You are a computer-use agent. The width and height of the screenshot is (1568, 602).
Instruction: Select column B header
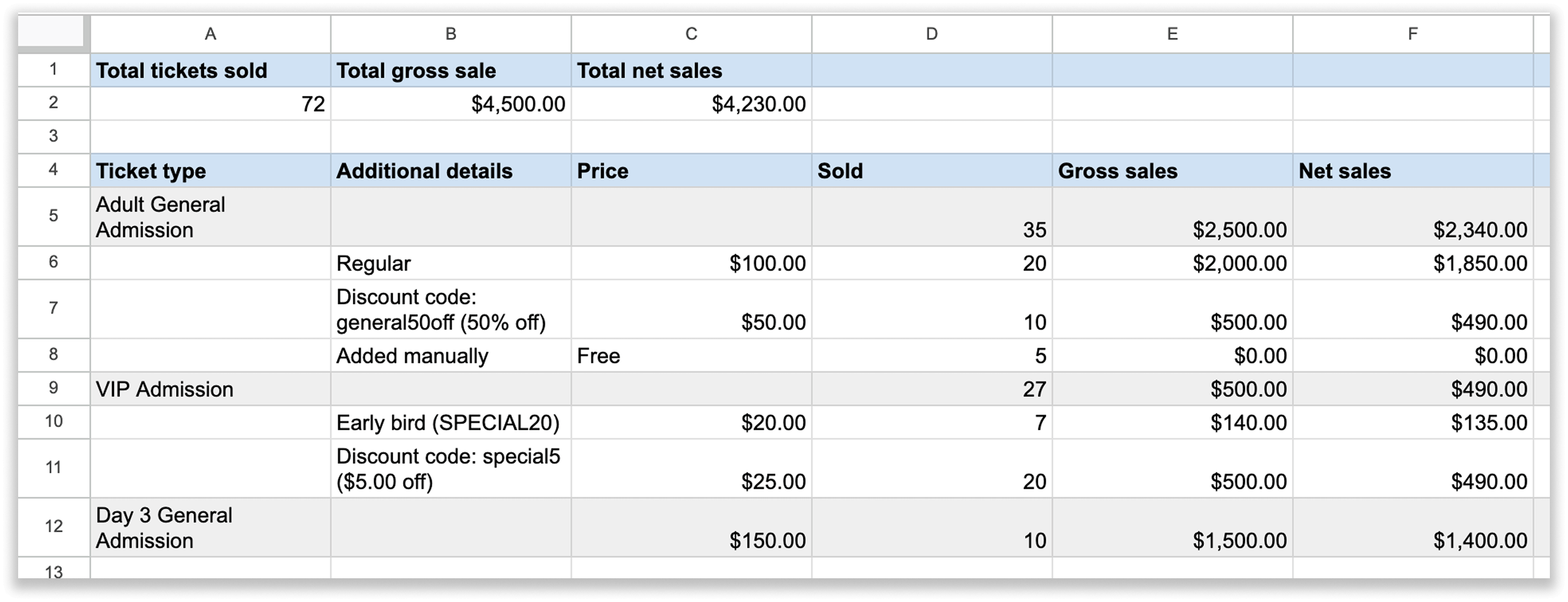tap(451, 34)
